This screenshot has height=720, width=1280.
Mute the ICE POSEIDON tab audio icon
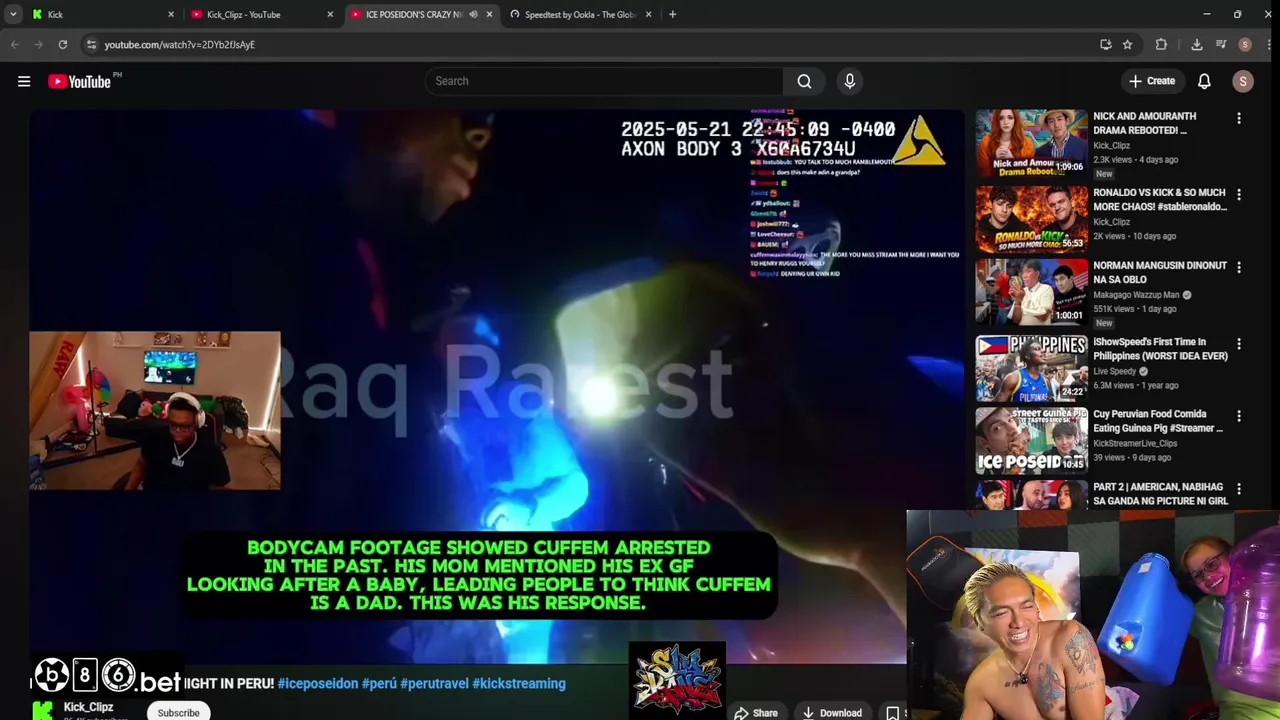(x=473, y=14)
